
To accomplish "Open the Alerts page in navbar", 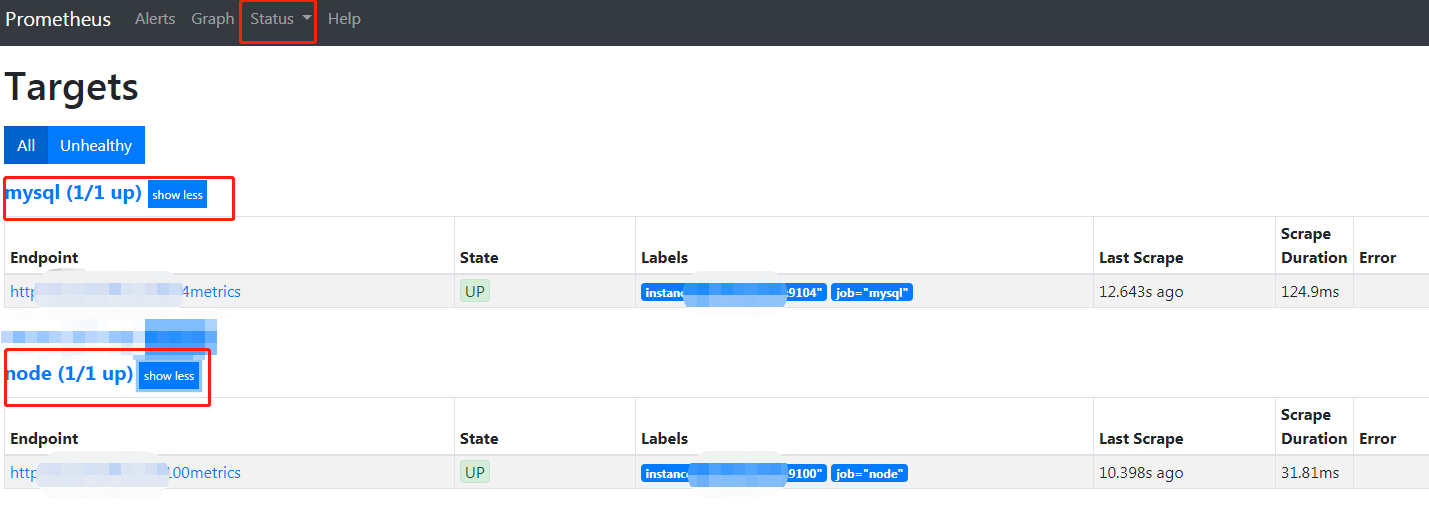I will pyautogui.click(x=155, y=19).
